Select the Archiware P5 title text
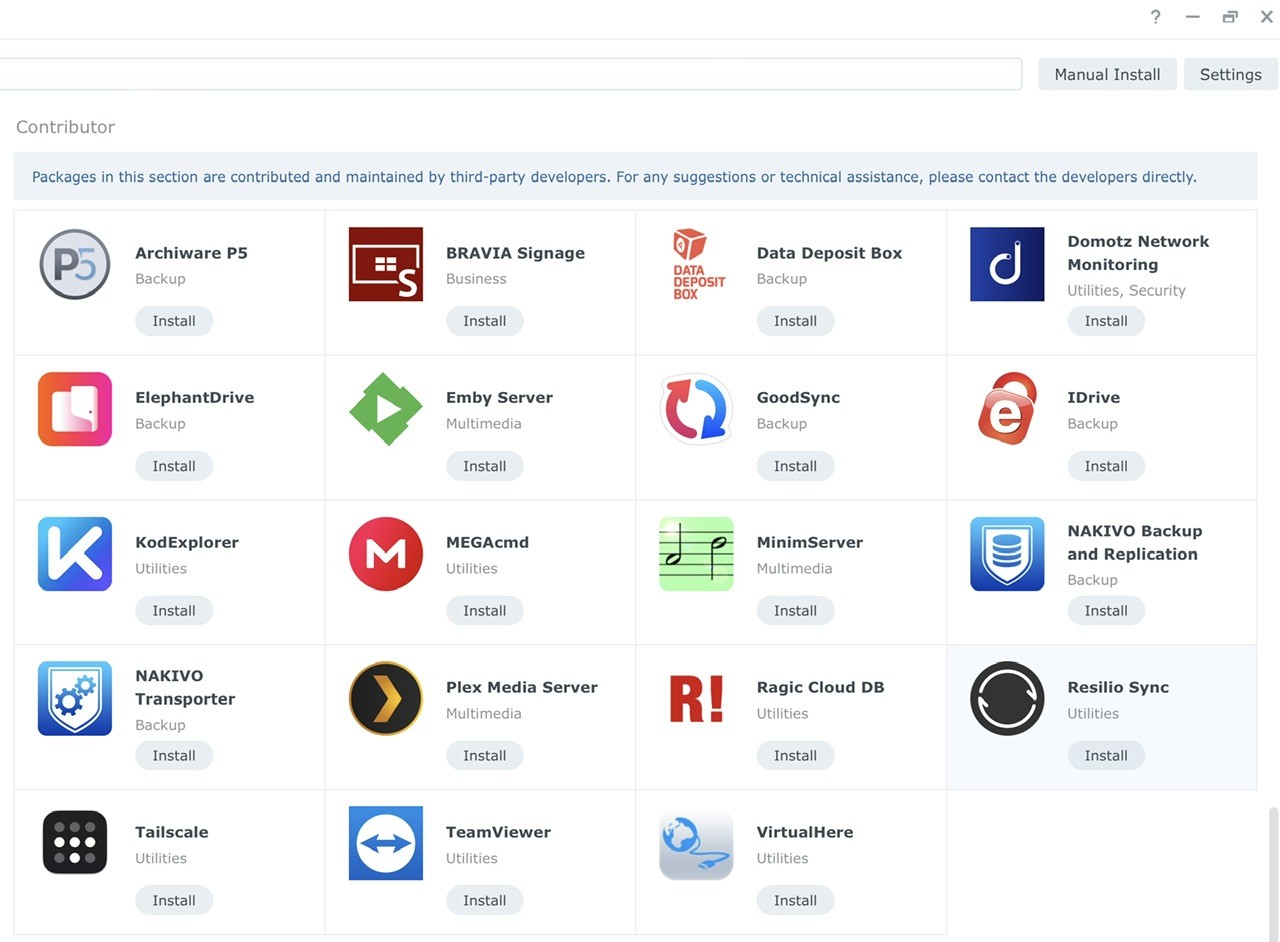 [x=191, y=253]
